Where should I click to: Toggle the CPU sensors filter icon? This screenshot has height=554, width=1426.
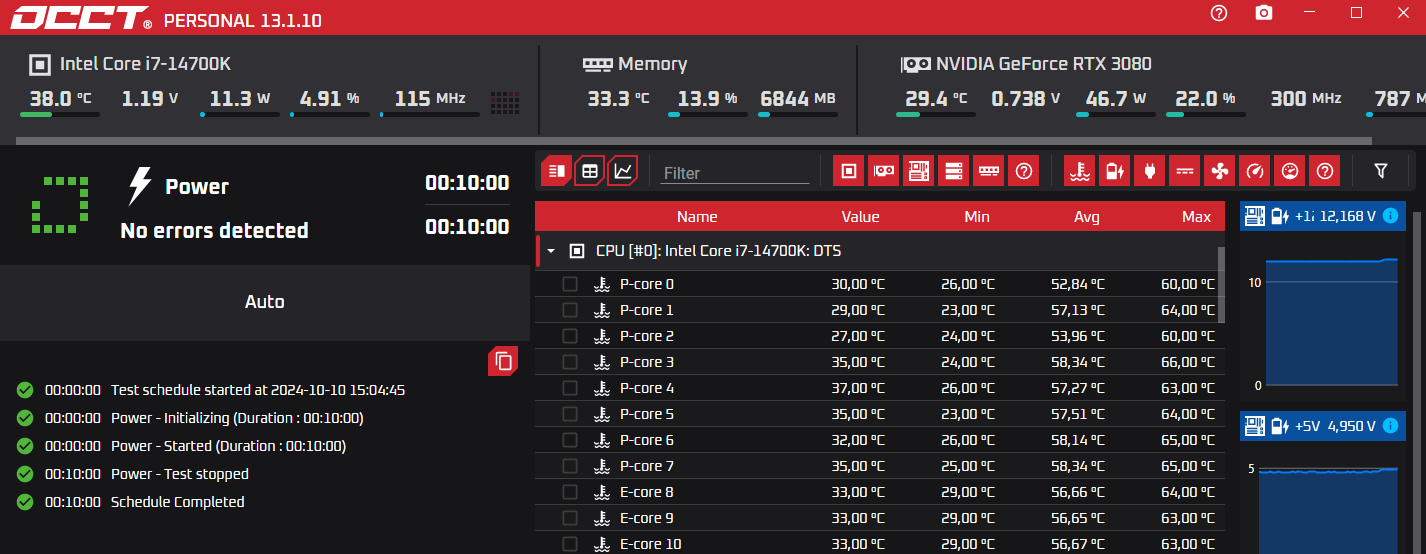[849, 171]
